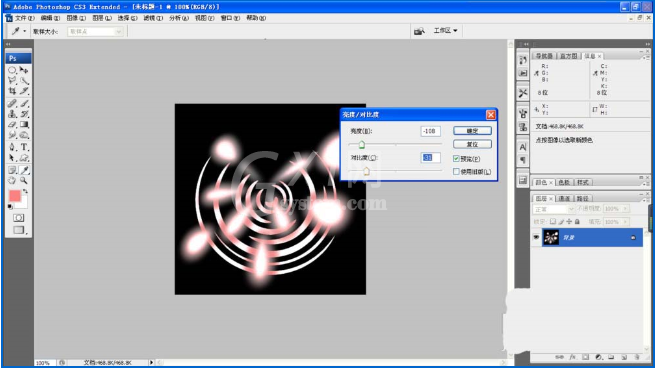This screenshot has height=369, width=655.
Task: Open the Workspace dropdown
Action: tap(445, 31)
